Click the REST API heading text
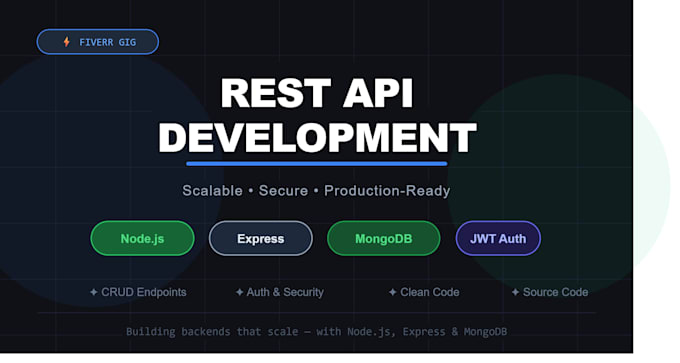 317,93
